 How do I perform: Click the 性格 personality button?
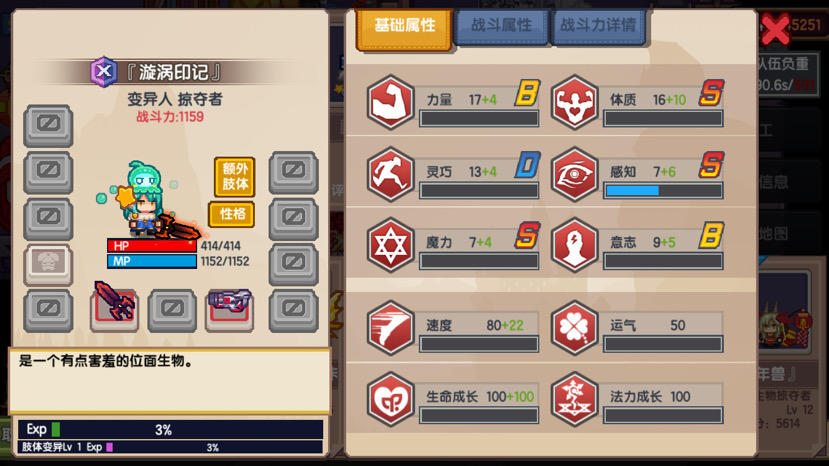pos(232,214)
